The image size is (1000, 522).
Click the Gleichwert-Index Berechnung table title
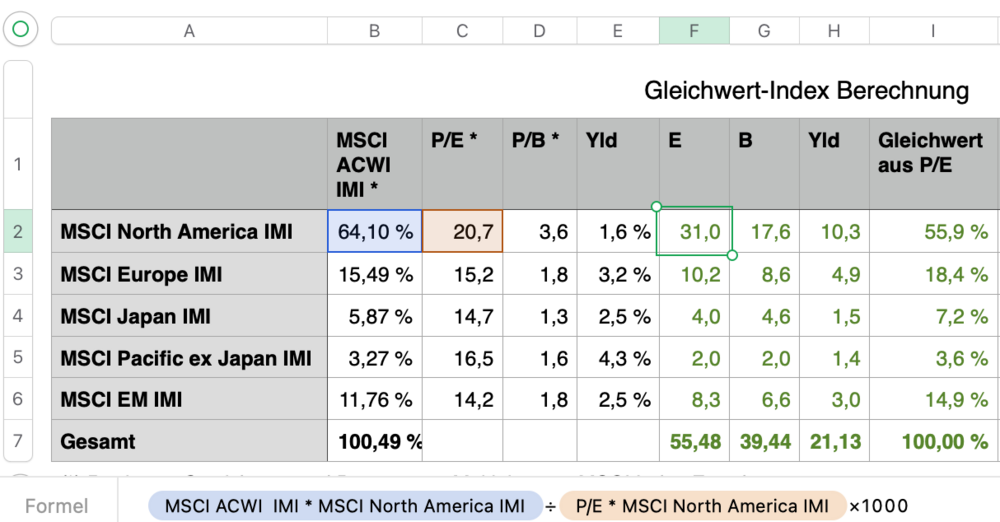pyautogui.click(x=806, y=91)
